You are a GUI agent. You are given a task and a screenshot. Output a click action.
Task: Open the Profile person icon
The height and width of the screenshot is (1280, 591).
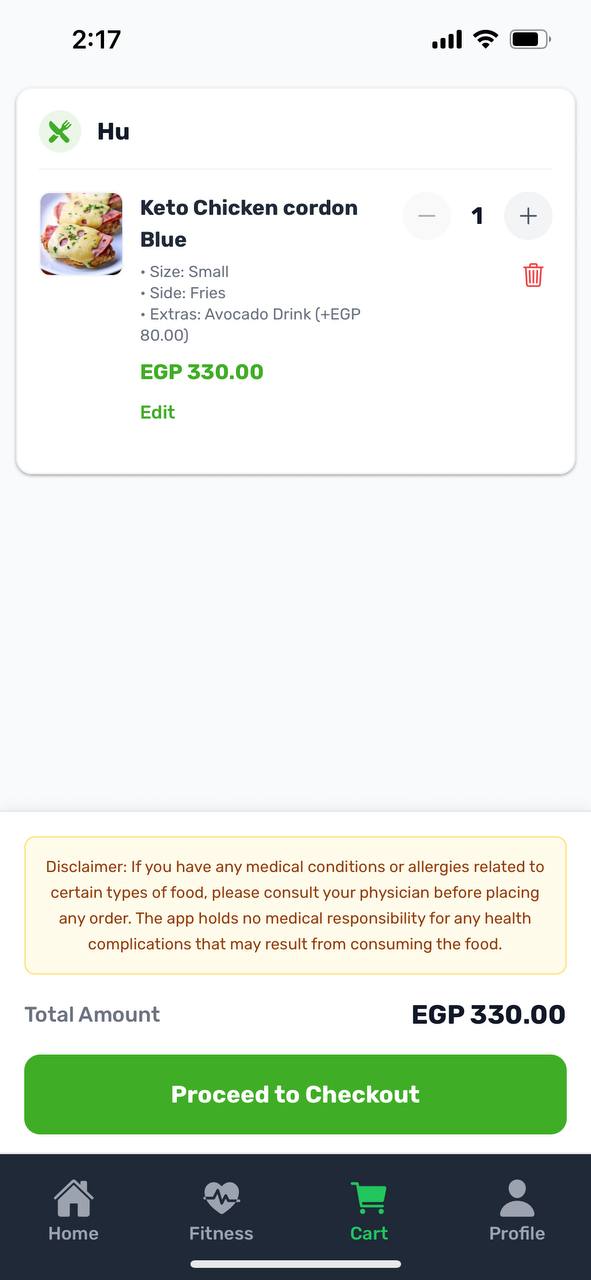(517, 1197)
